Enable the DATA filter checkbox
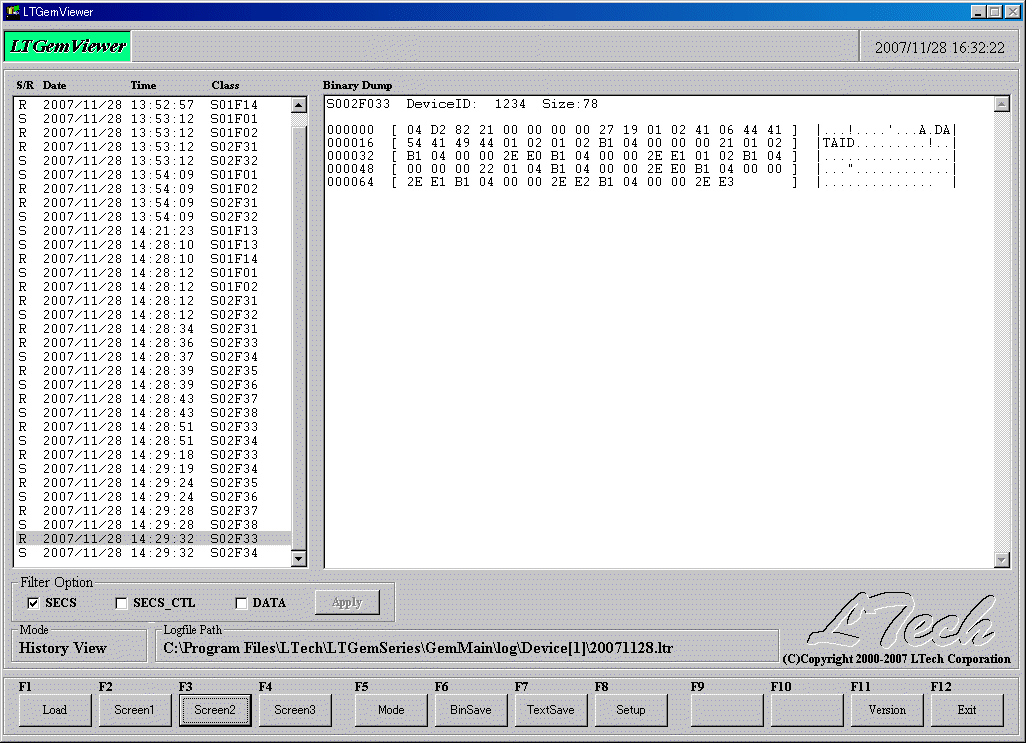Screen dimensions: 1026x743 click(240, 602)
